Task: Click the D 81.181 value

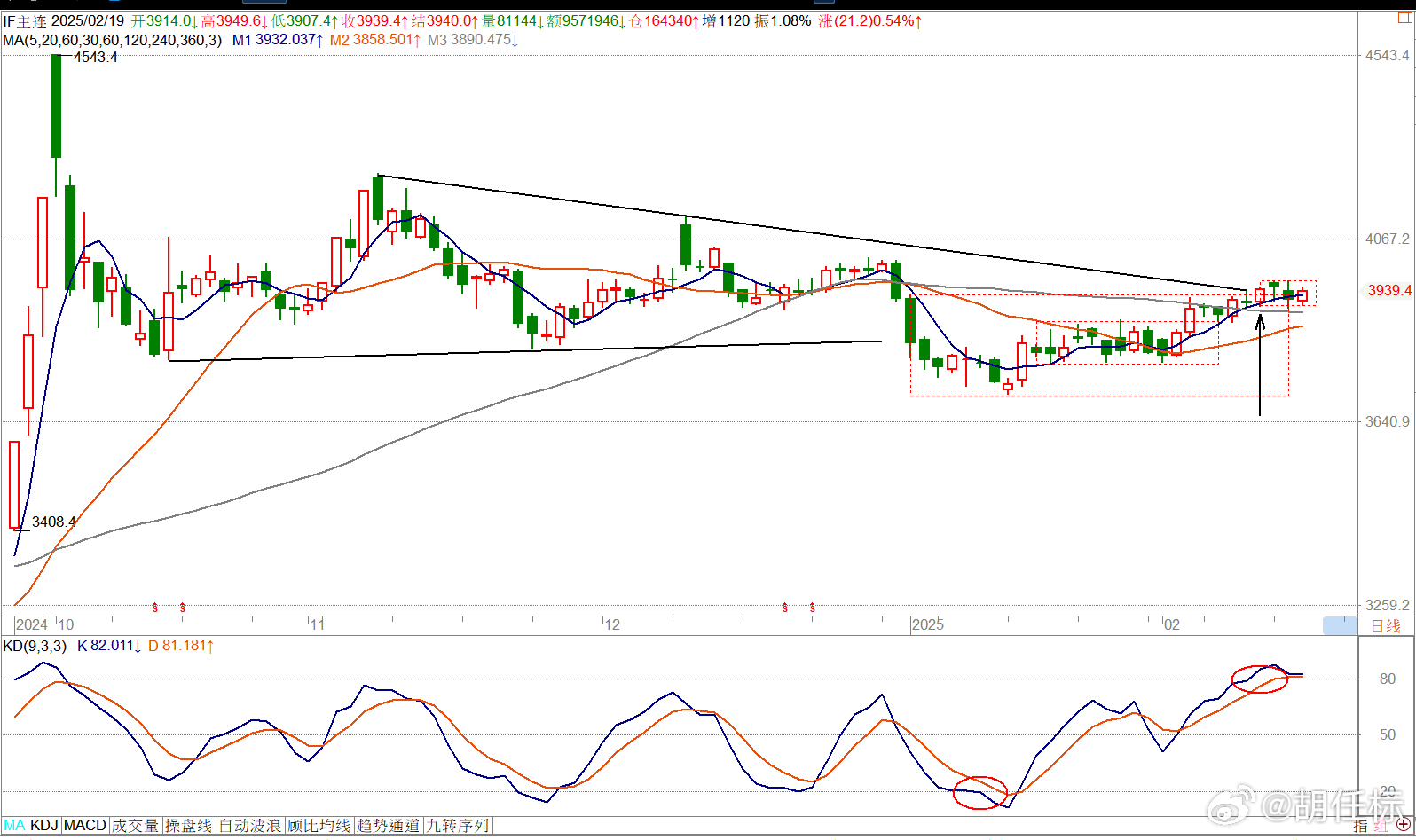Action: [181, 646]
